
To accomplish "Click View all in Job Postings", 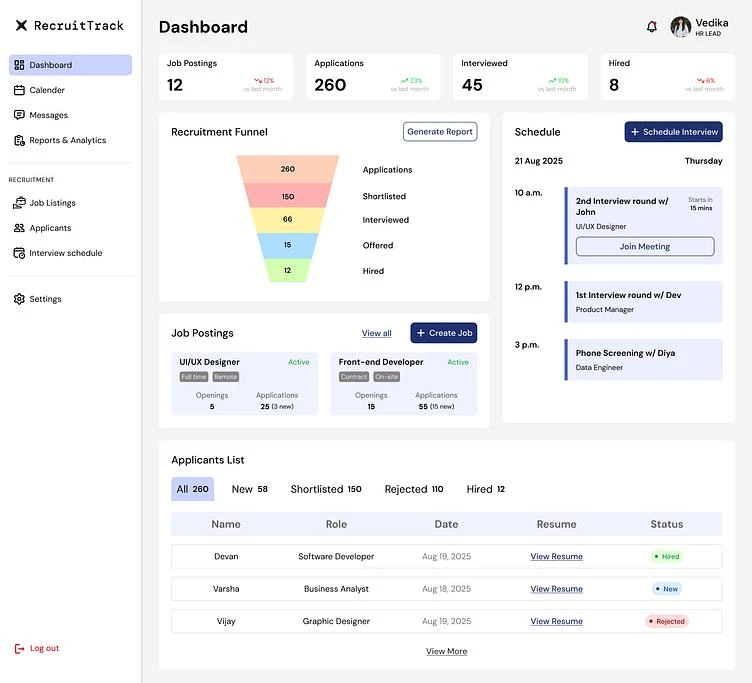I will point(376,333).
